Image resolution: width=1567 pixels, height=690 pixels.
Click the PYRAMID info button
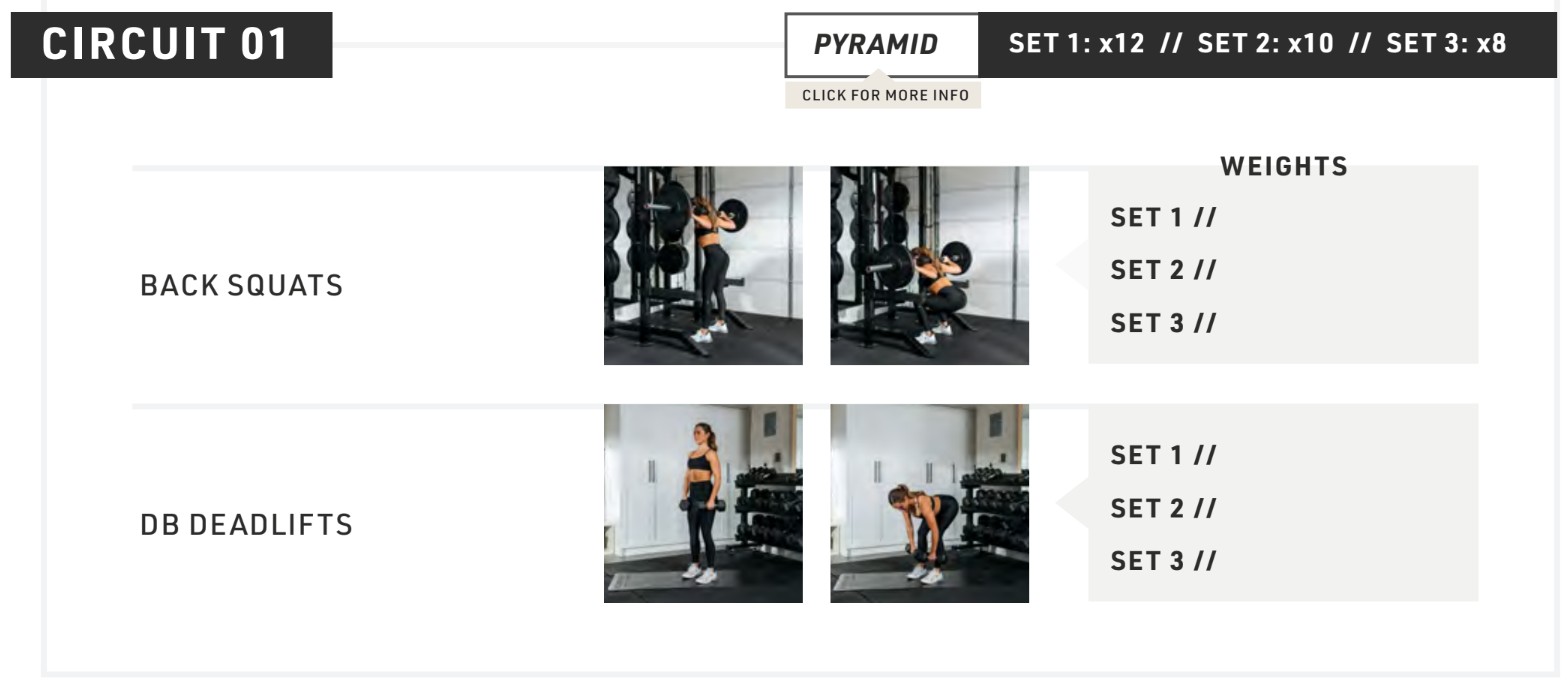(881, 45)
